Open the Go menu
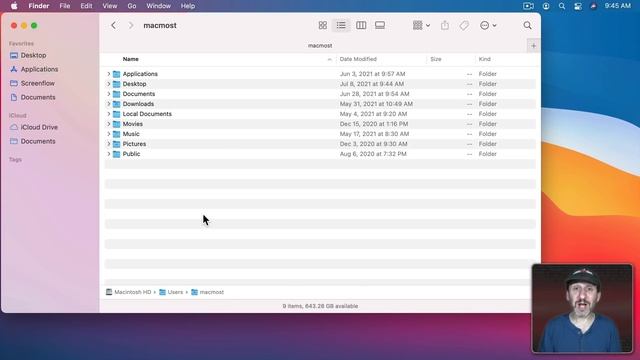The width and height of the screenshot is (640, 360). point(131,6)
